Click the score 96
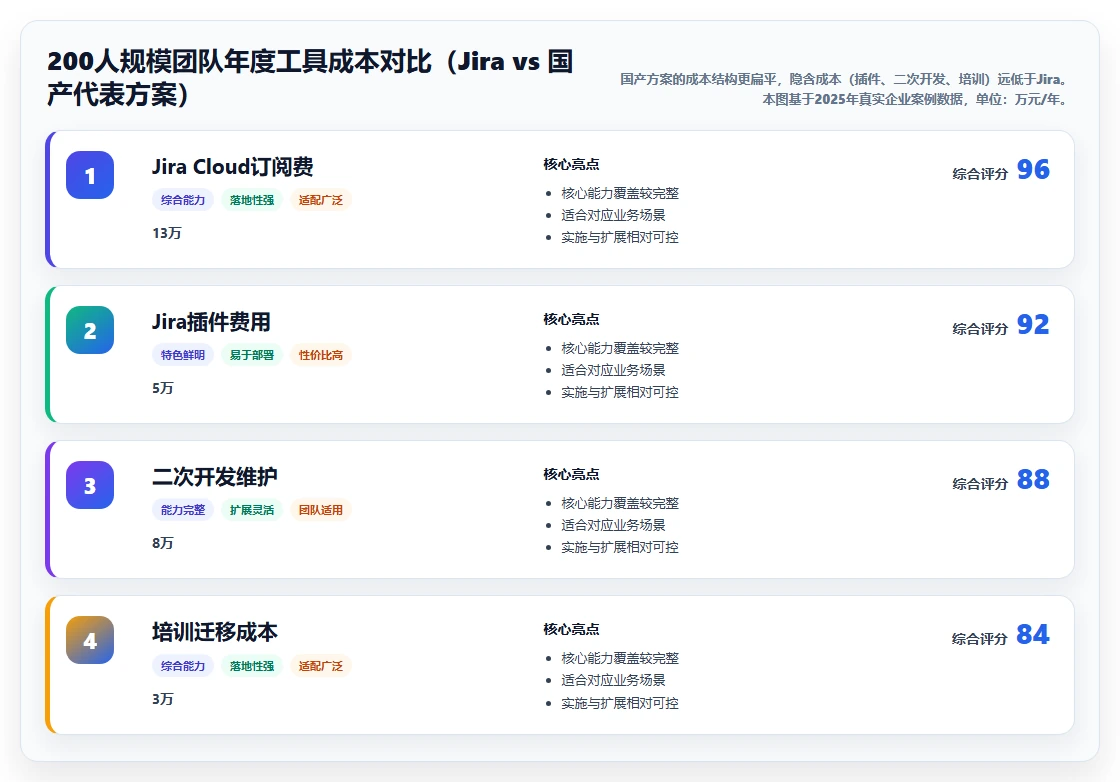 (1033, 169)
